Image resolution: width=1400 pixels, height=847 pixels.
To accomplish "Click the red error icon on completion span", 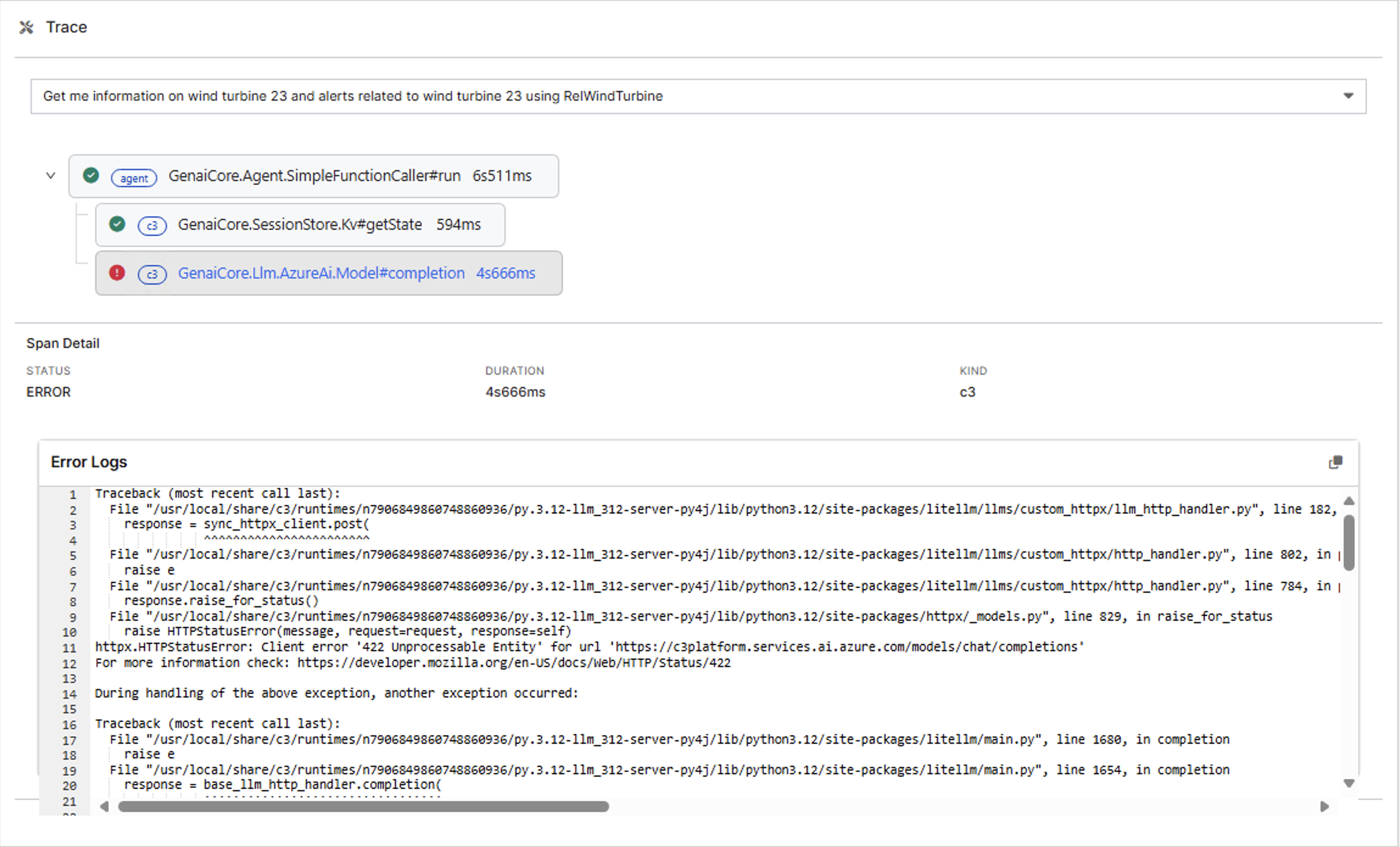I will [117, 272].
